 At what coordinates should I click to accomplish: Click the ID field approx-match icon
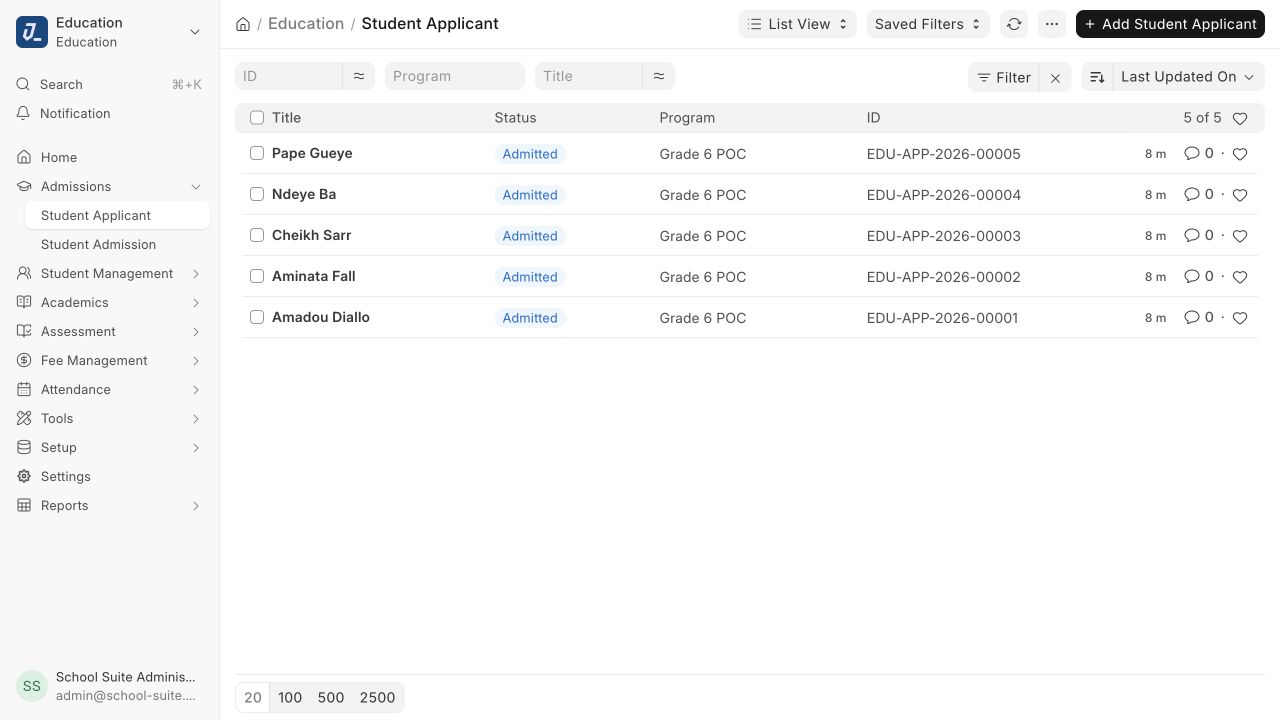[359, 76]
